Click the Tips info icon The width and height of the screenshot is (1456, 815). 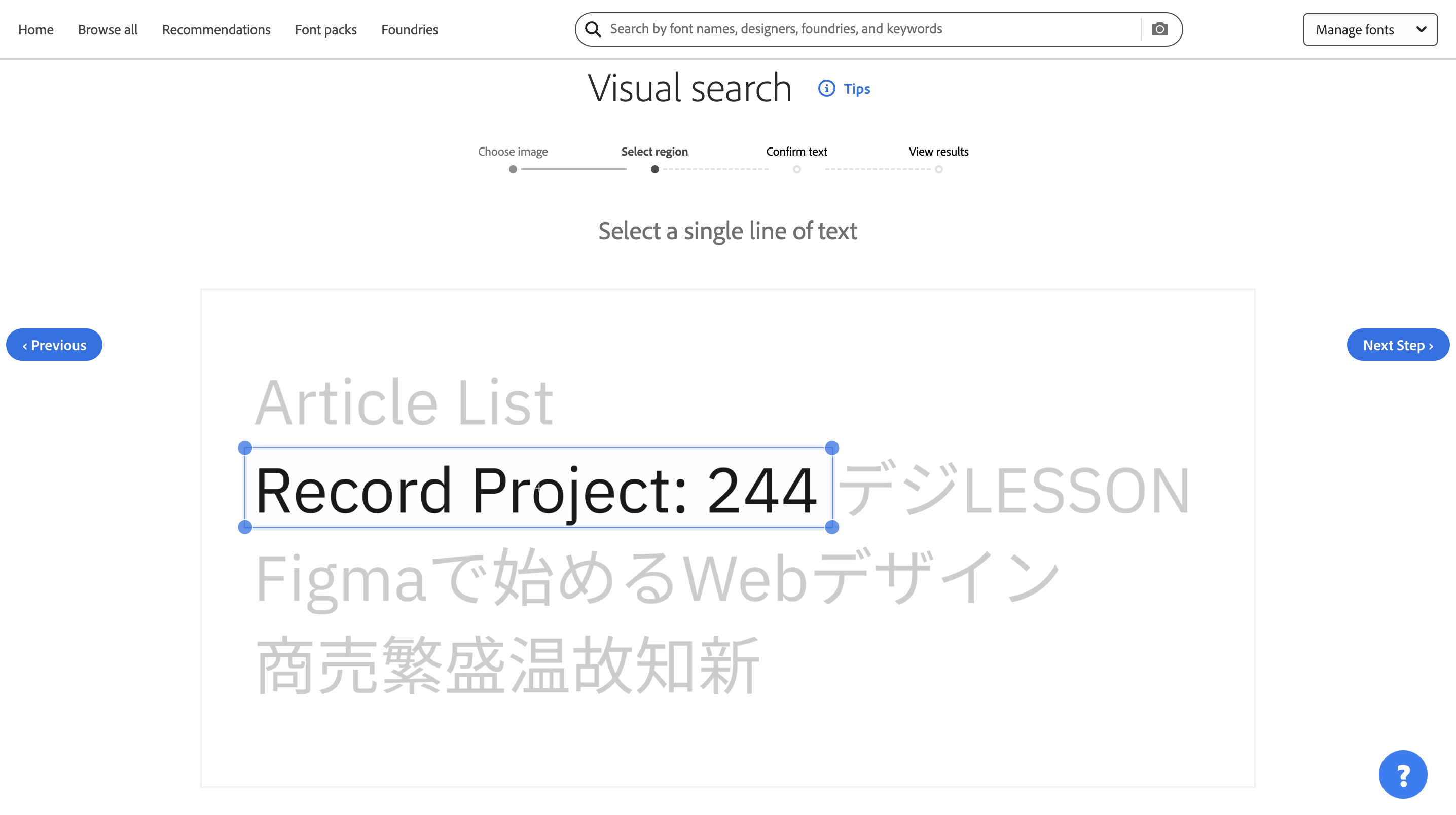tap(826, 89)
